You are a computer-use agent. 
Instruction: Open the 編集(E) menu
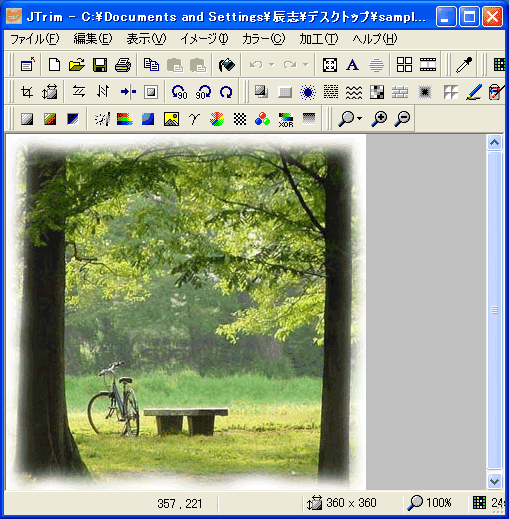coord(93,39)
